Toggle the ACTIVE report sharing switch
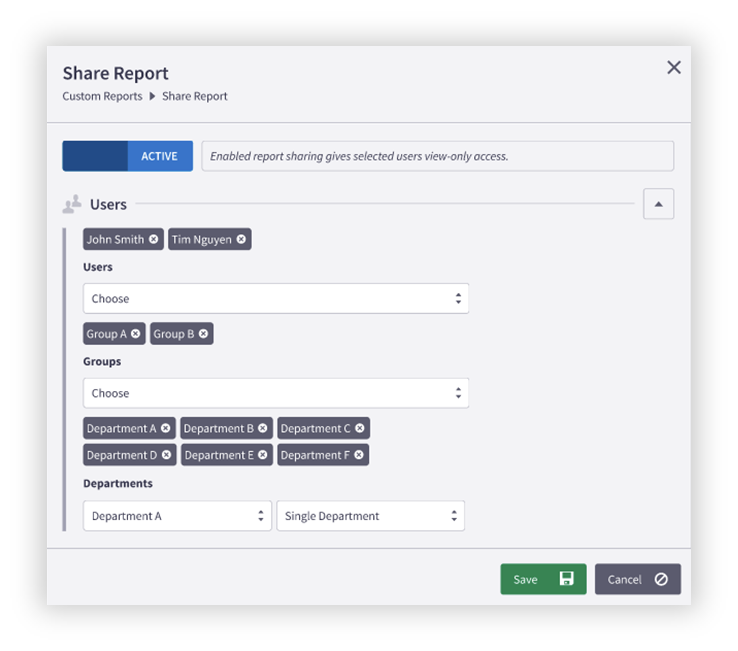738x651 pixels. (x=127, y=156)
